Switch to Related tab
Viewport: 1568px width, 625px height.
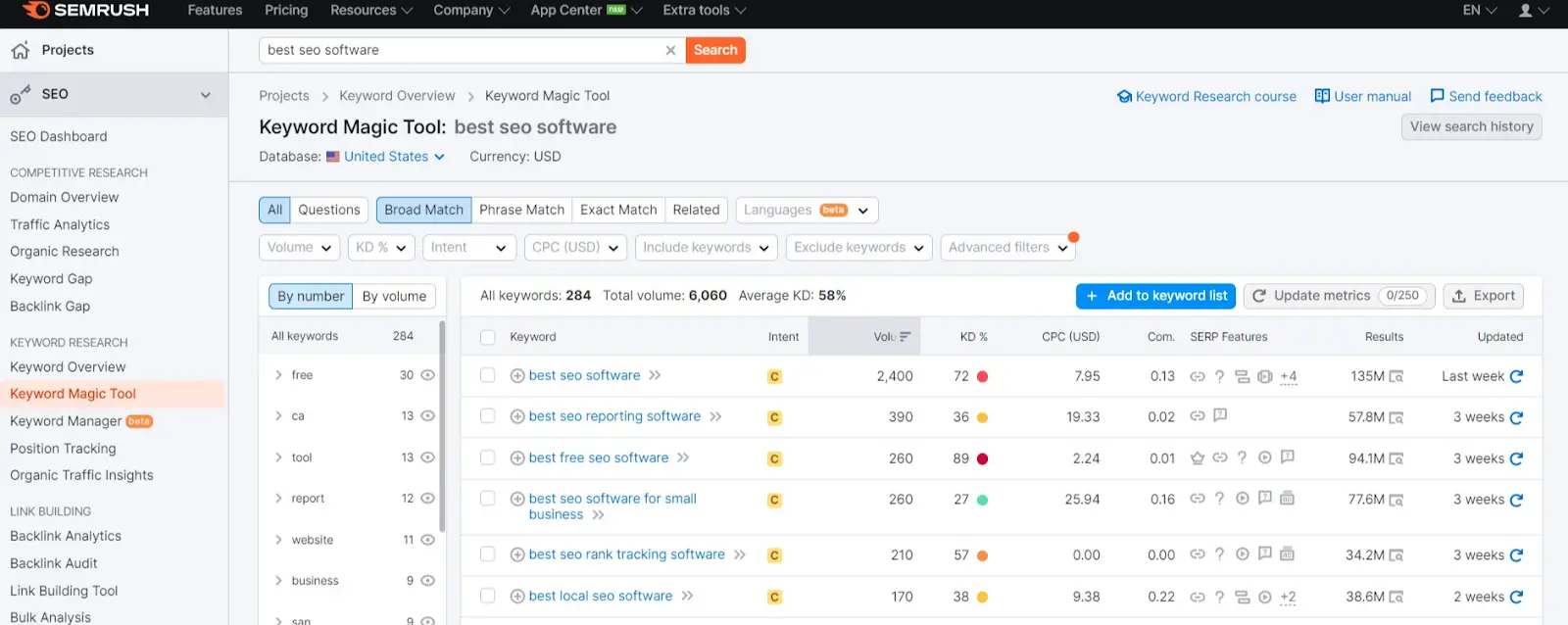pos(696,210)
